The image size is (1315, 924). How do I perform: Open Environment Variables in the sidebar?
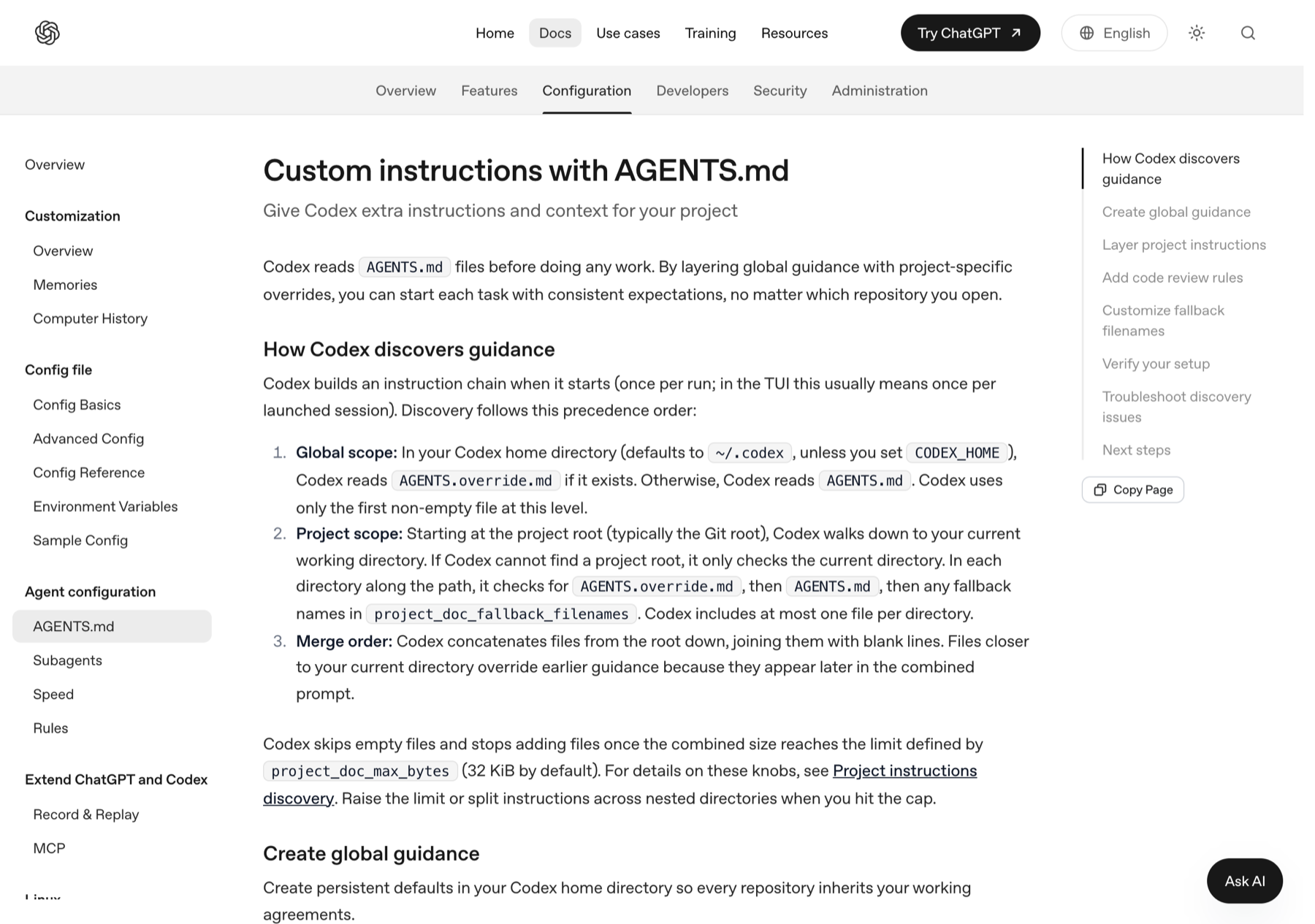pos(105,506)
